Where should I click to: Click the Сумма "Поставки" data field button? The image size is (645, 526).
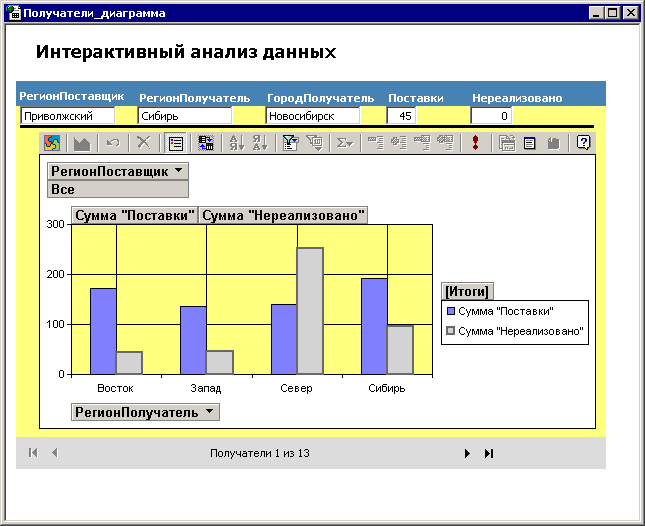(135, 215)
